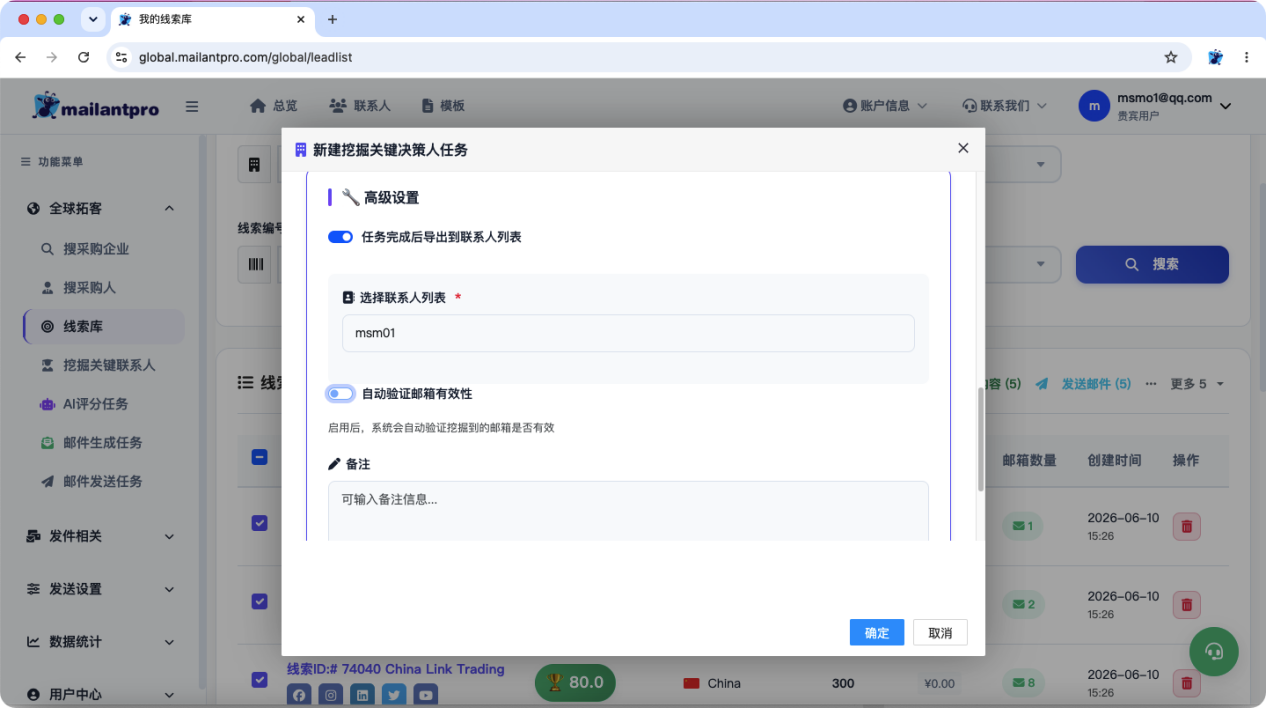Open the YouTube icon for China Link Trading
This screenshot has width=1266, height=708.
426,695
